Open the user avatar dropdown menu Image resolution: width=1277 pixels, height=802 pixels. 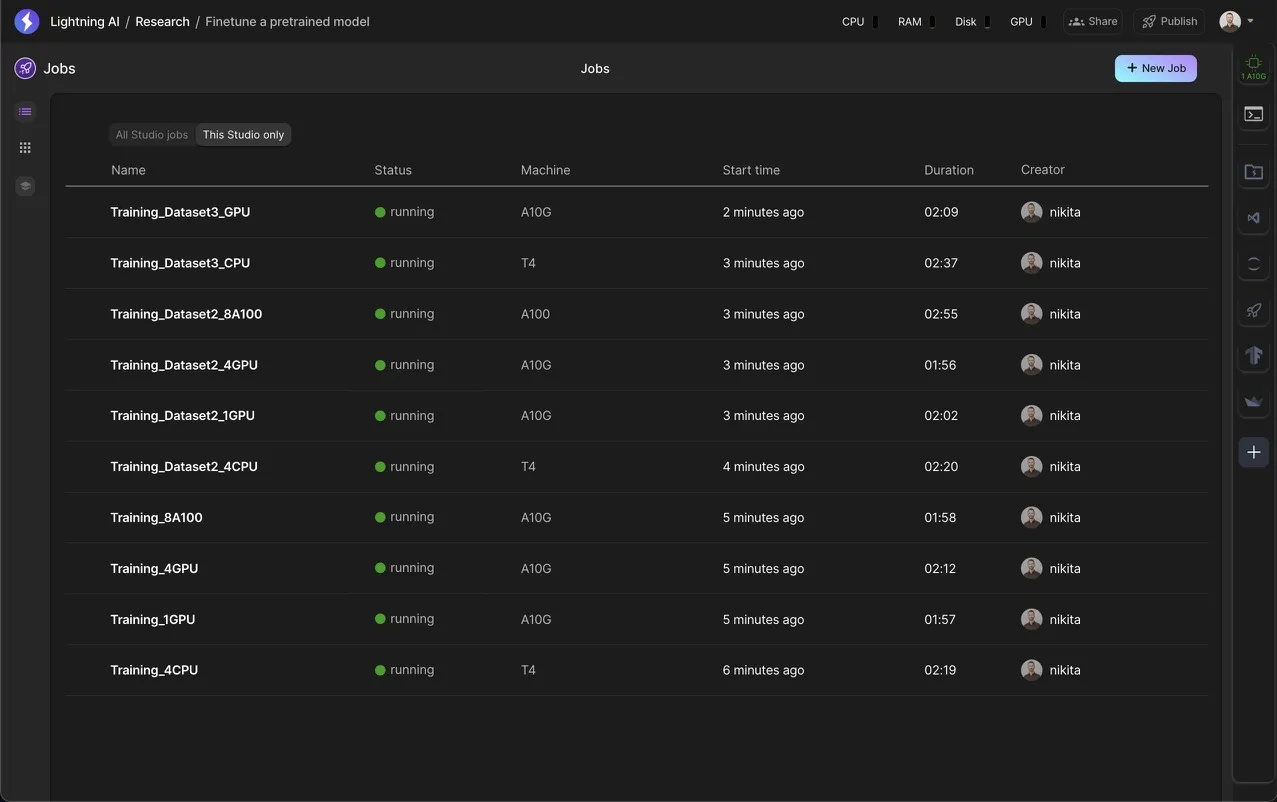[x=1237, y=21]
